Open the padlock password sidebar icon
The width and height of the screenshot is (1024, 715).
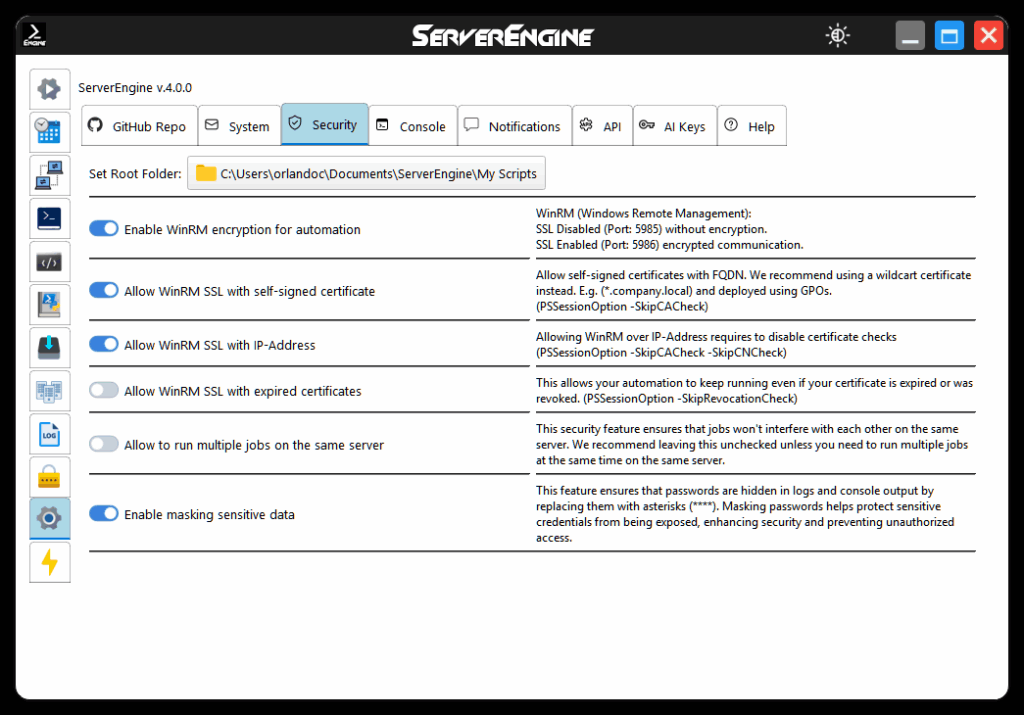[x=49, y=477]
